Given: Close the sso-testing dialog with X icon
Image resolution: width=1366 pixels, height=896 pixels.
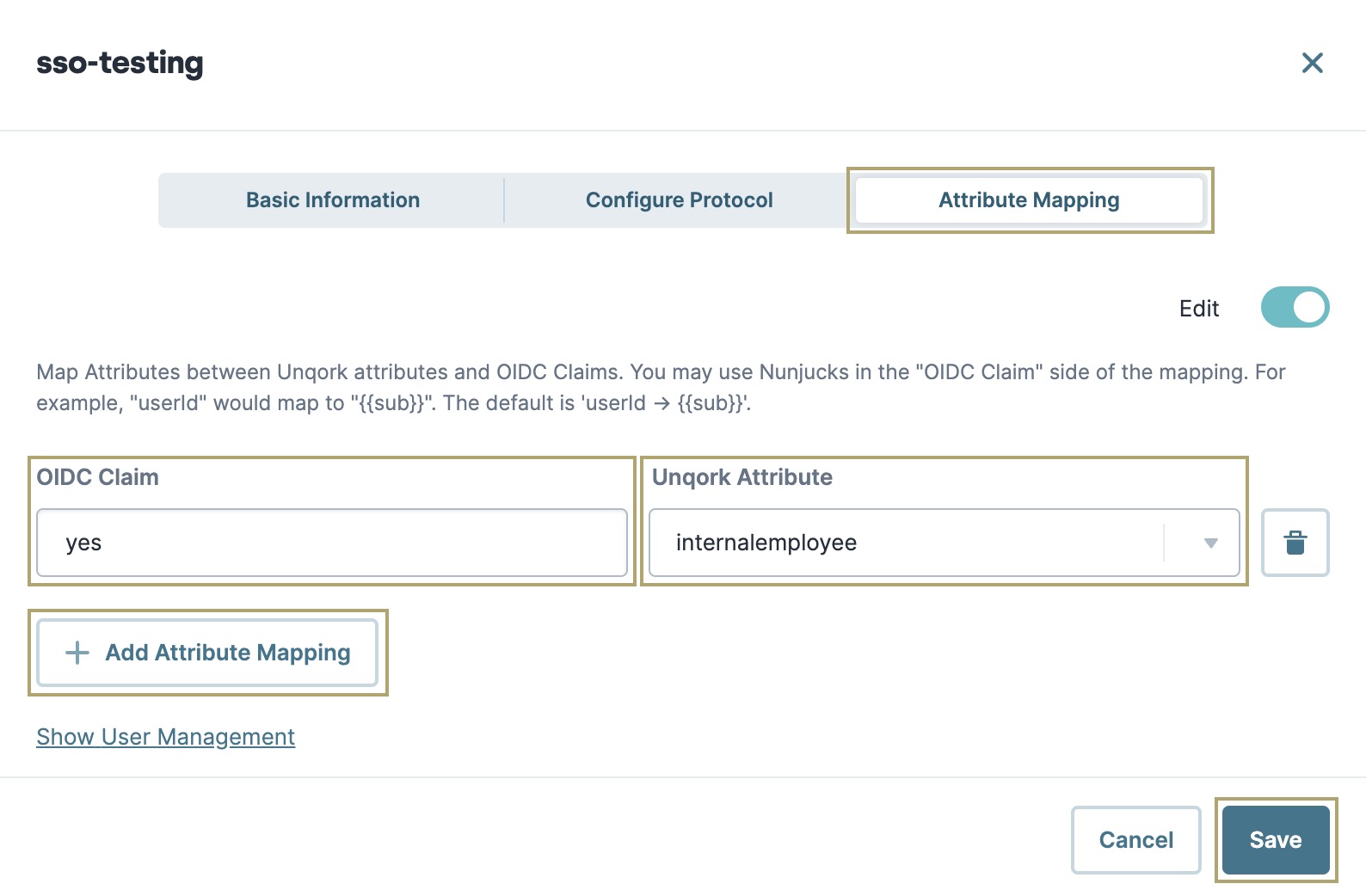Looking at the screenshot, I should 1312,63.
